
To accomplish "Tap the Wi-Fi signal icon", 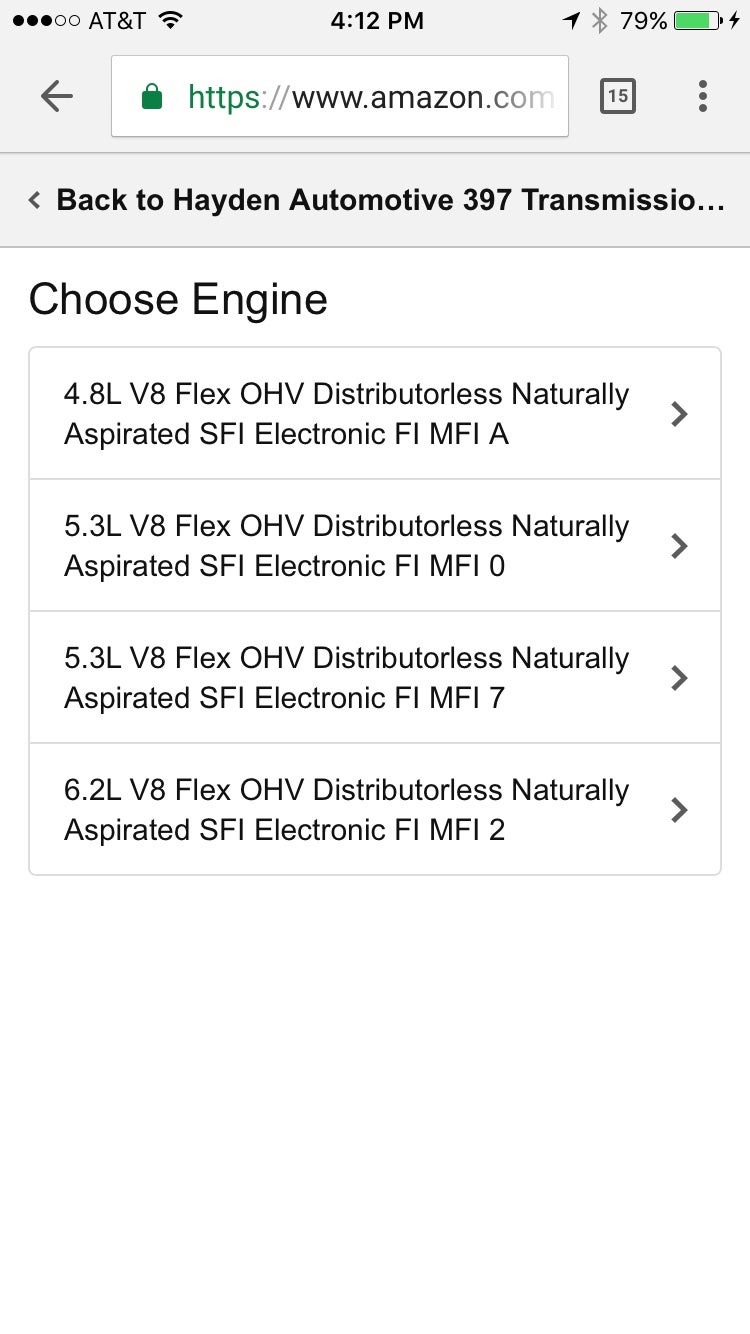I will click(170, 21).
